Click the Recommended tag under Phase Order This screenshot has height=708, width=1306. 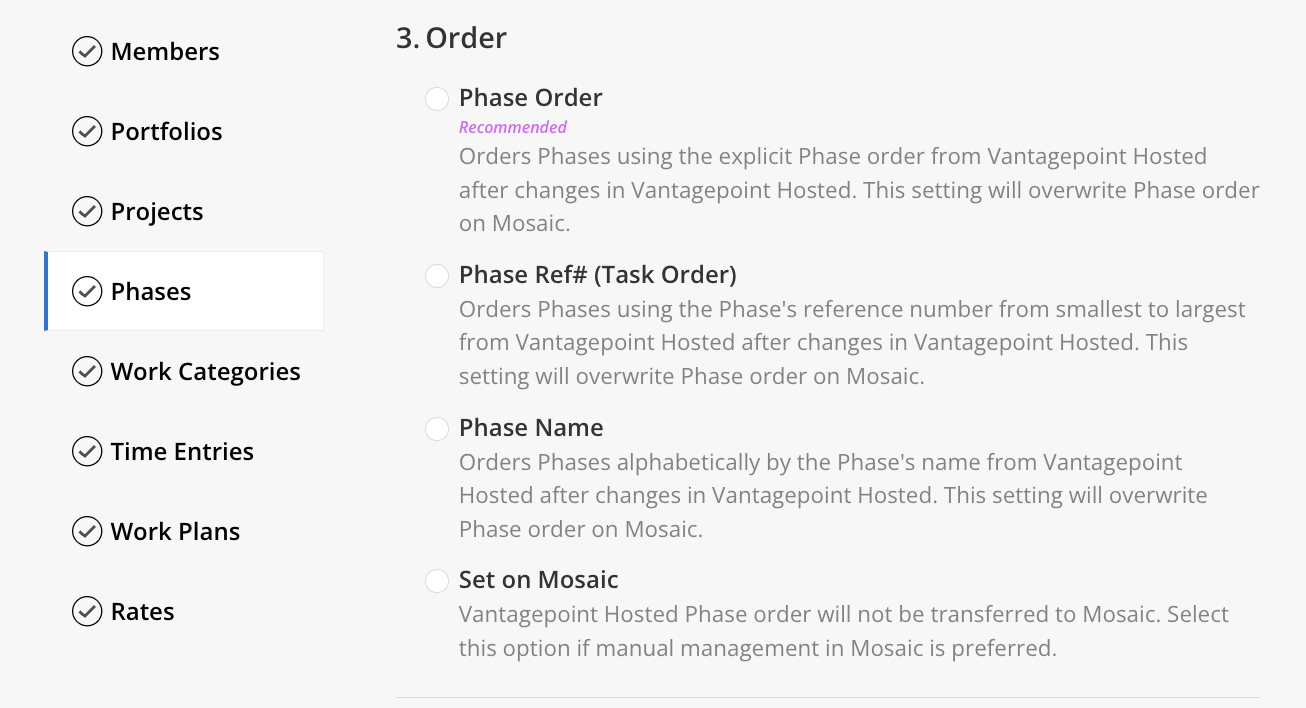(513, 127)
